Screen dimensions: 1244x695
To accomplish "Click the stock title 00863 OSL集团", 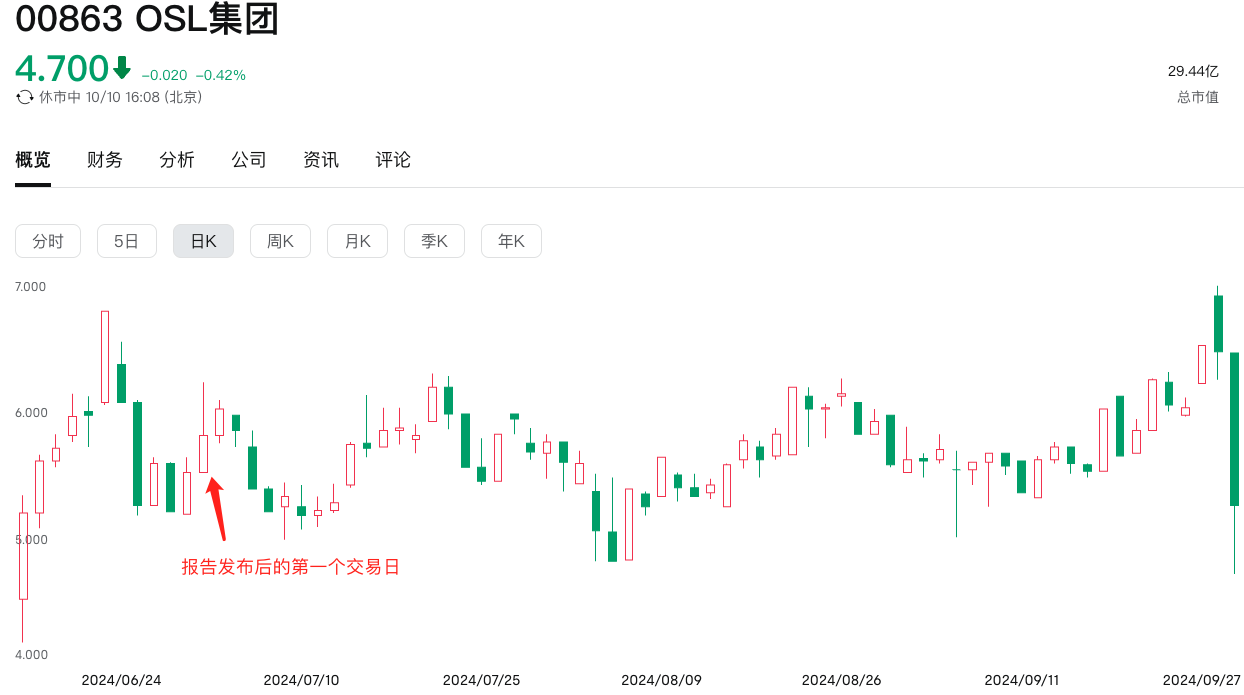I will pyautogui.click(x=147, y=19).
